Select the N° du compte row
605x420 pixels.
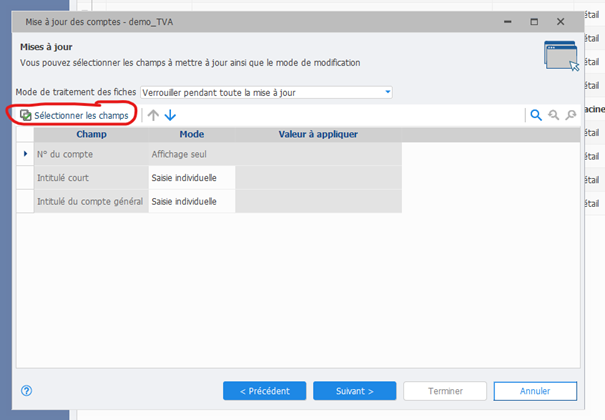pos(91,154)
